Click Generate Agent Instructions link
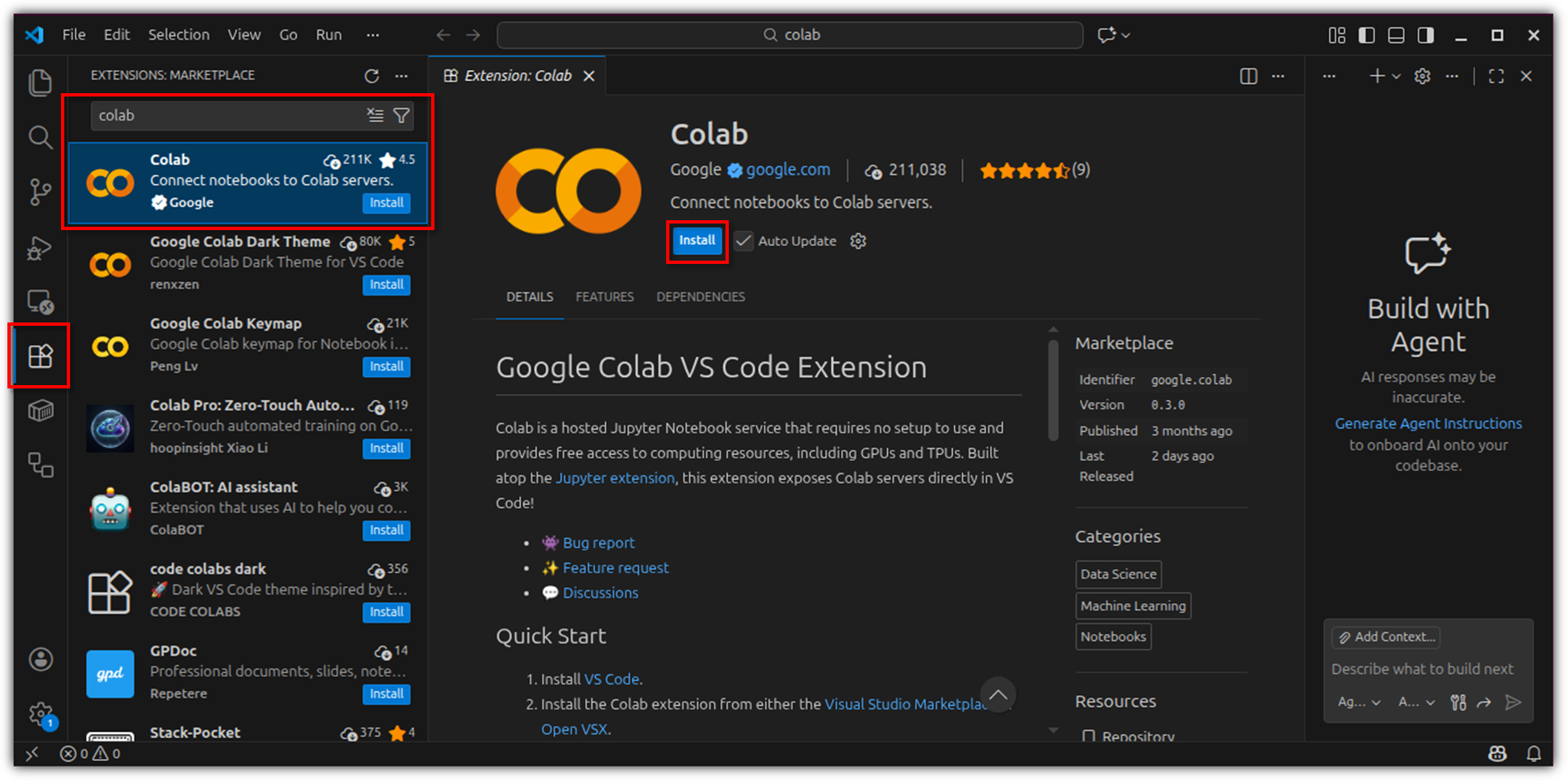 pyautogui.click(x=1428, y=423)
